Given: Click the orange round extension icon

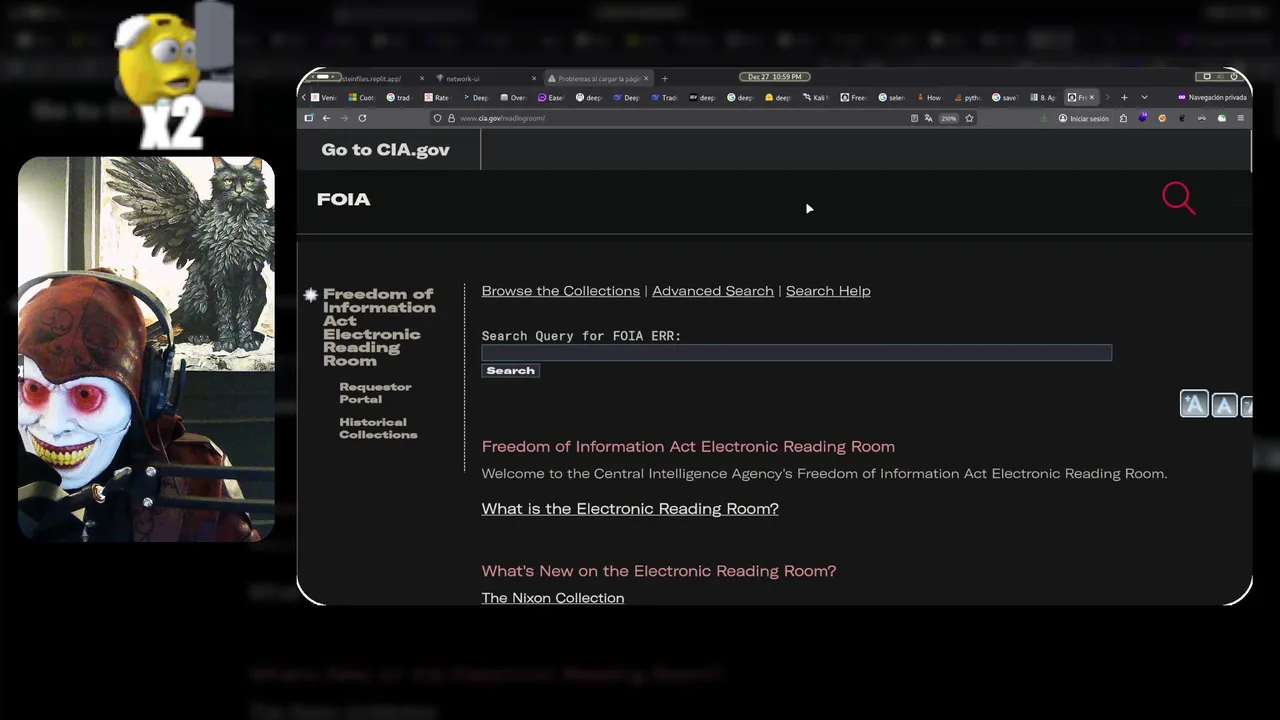Looking at the screenshot, I should (x=1162, y=118).
